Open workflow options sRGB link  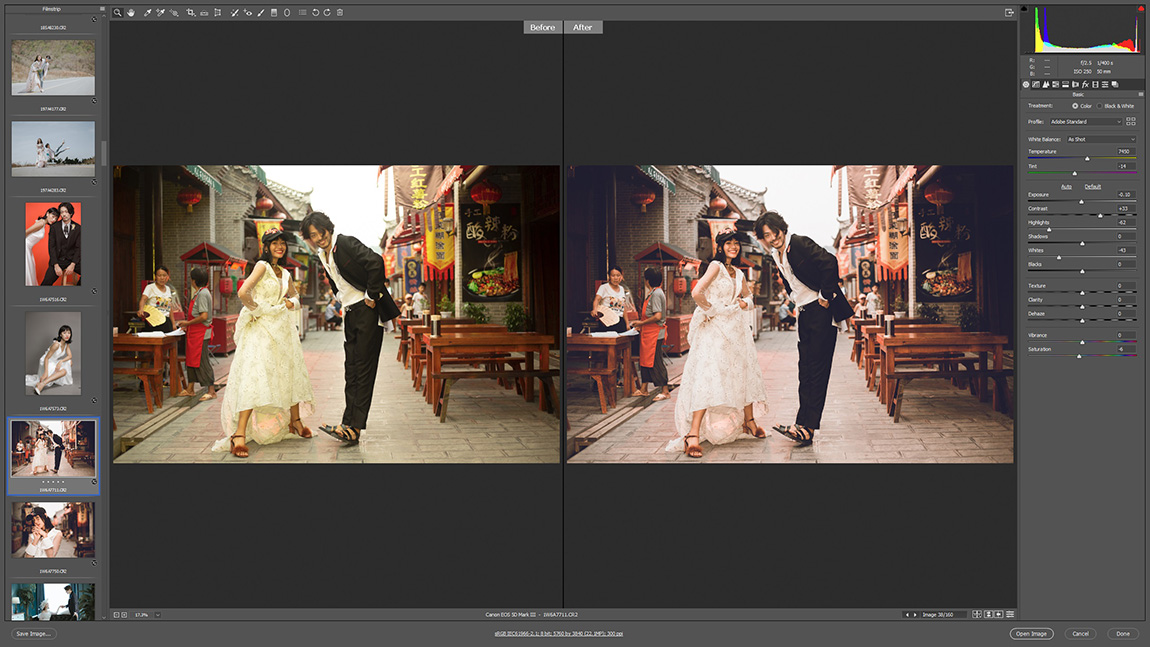point(559,634)
